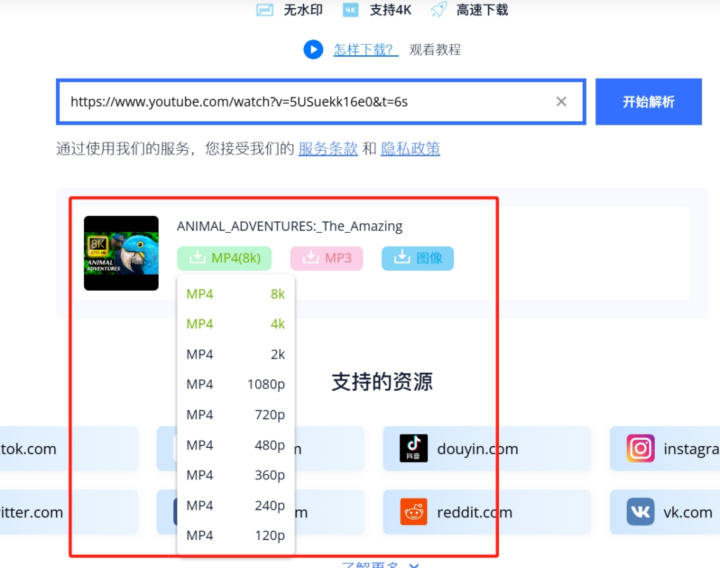Click the 支持的资源 heading
The image size is (720, 568).
[382, 382]
